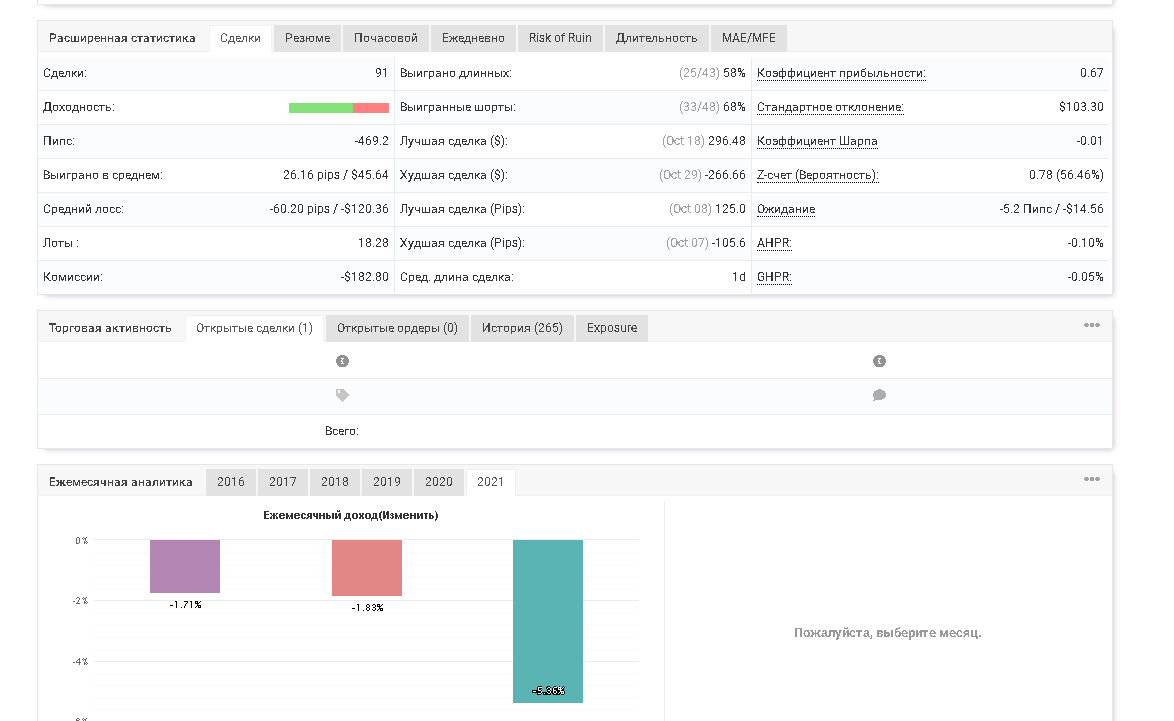1174x721 pixels.
Task: Select the 2020 year tab
Action: 439,482
